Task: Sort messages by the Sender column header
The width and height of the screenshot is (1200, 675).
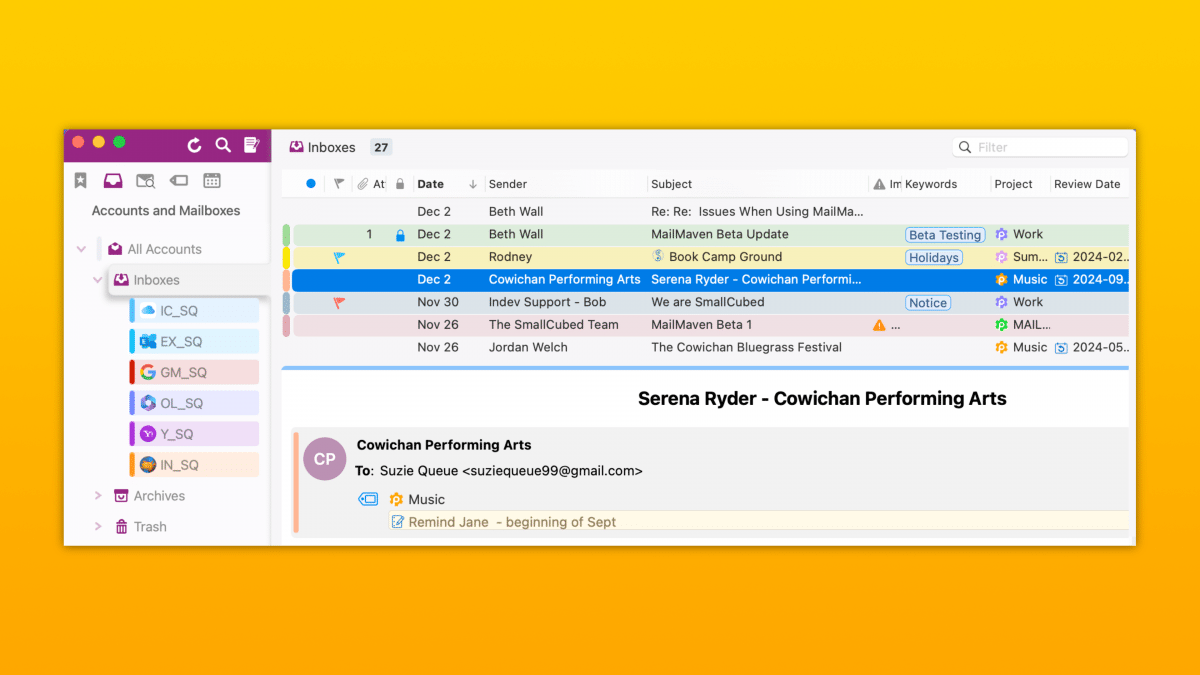Action: 508,184
